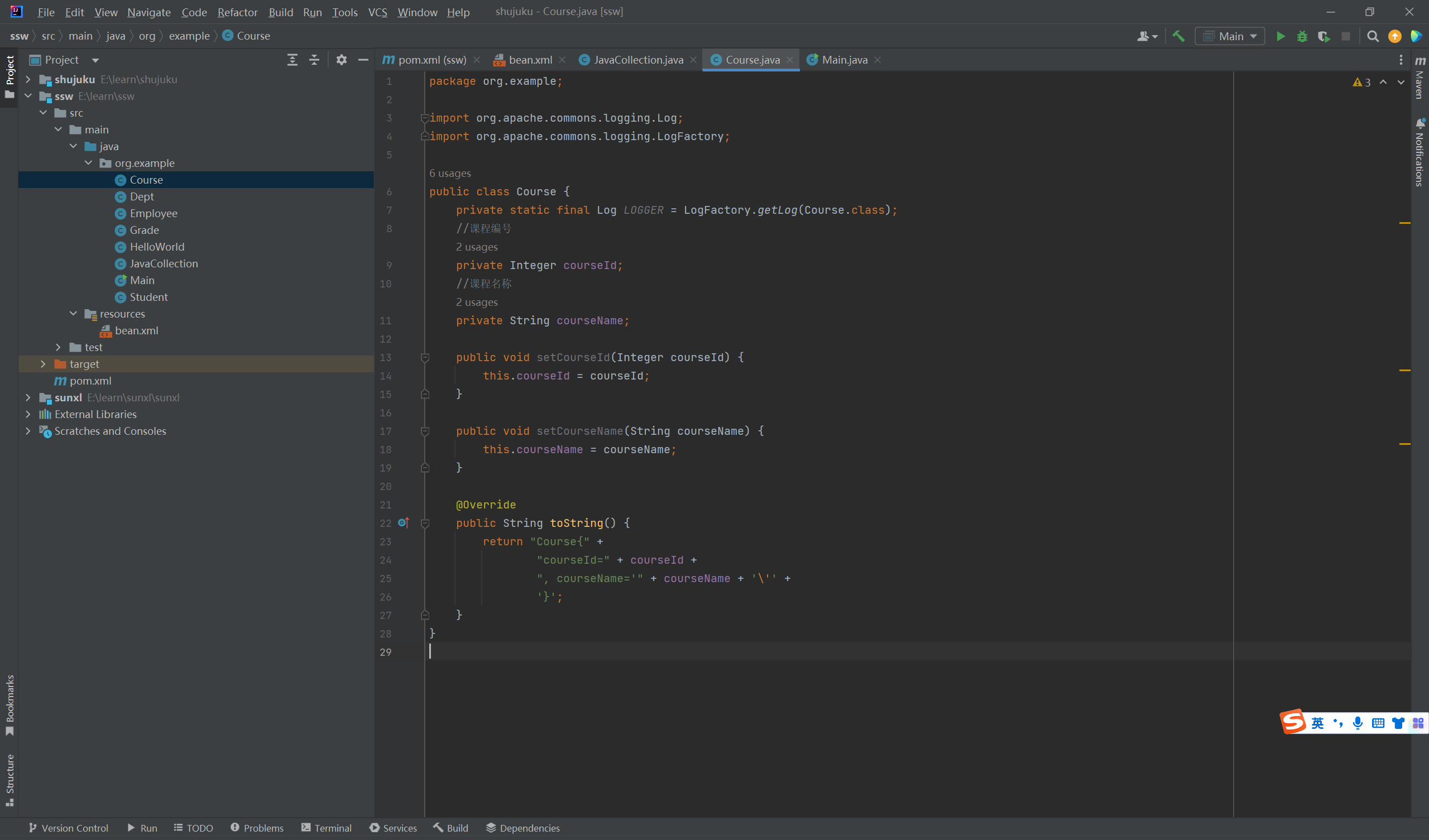The width and height of the screenshot is (1429, 840).
Task: Open Project panel settings gear
Action: tap(341, 60)
